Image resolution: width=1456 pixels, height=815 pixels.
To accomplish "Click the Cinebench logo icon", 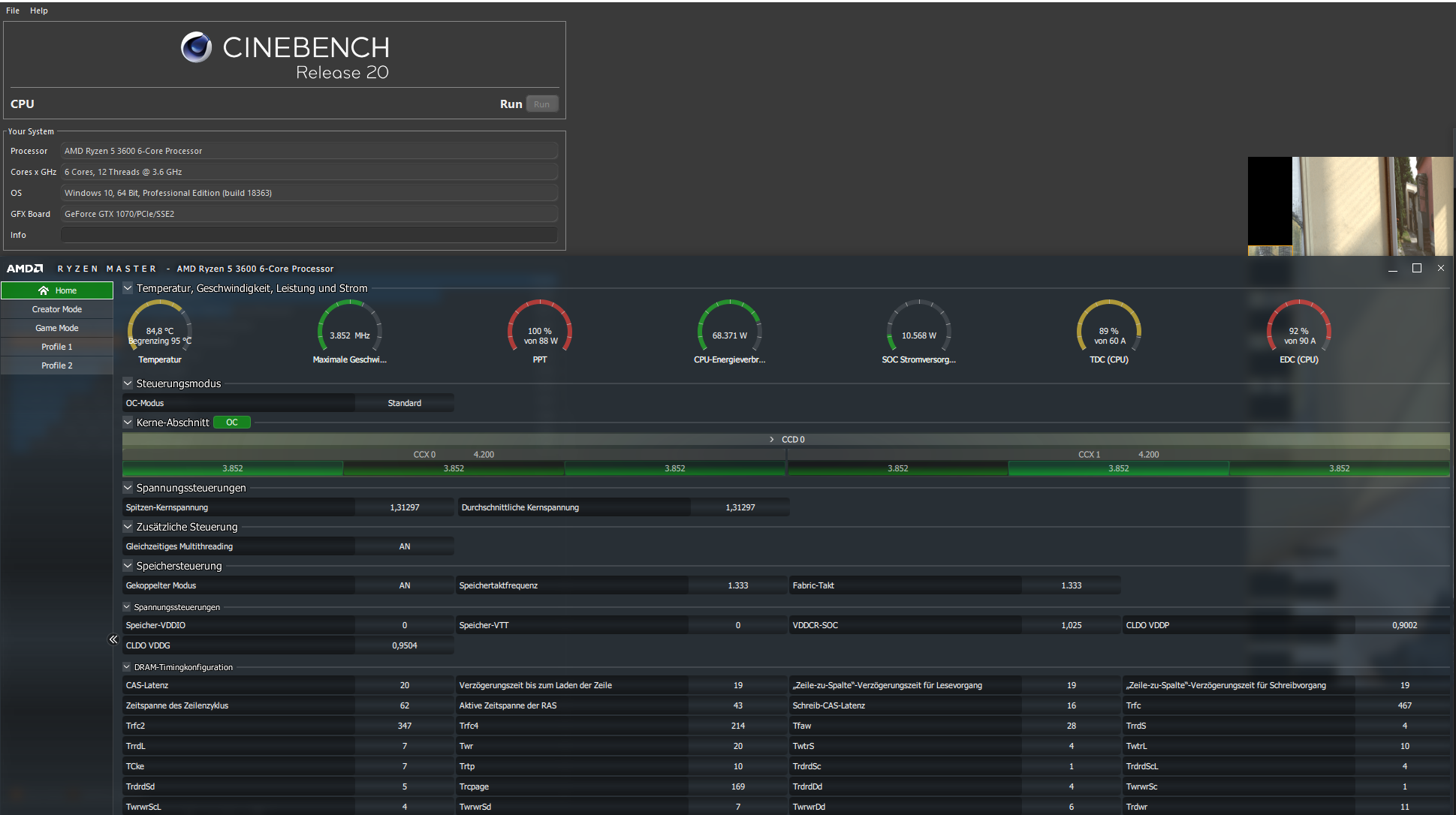I will coord(197,47).
